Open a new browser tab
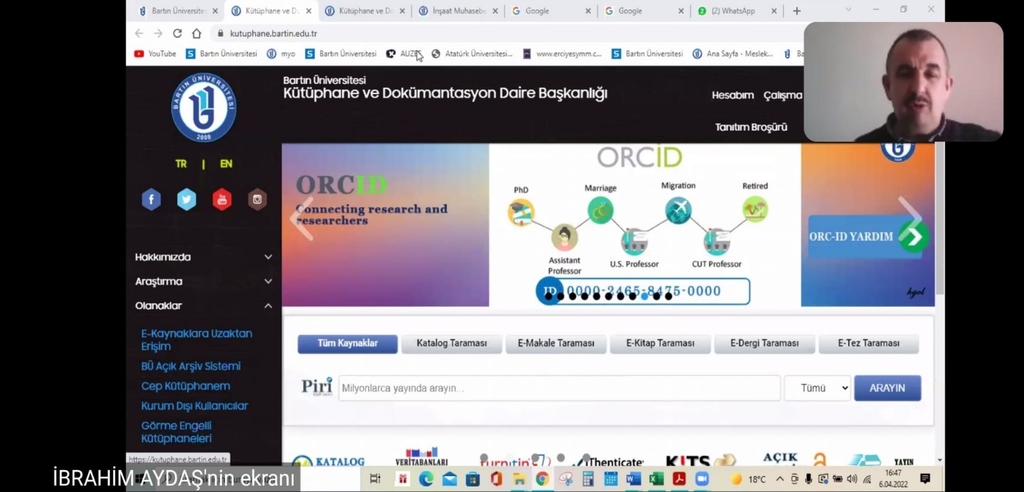 click(797, 11)
